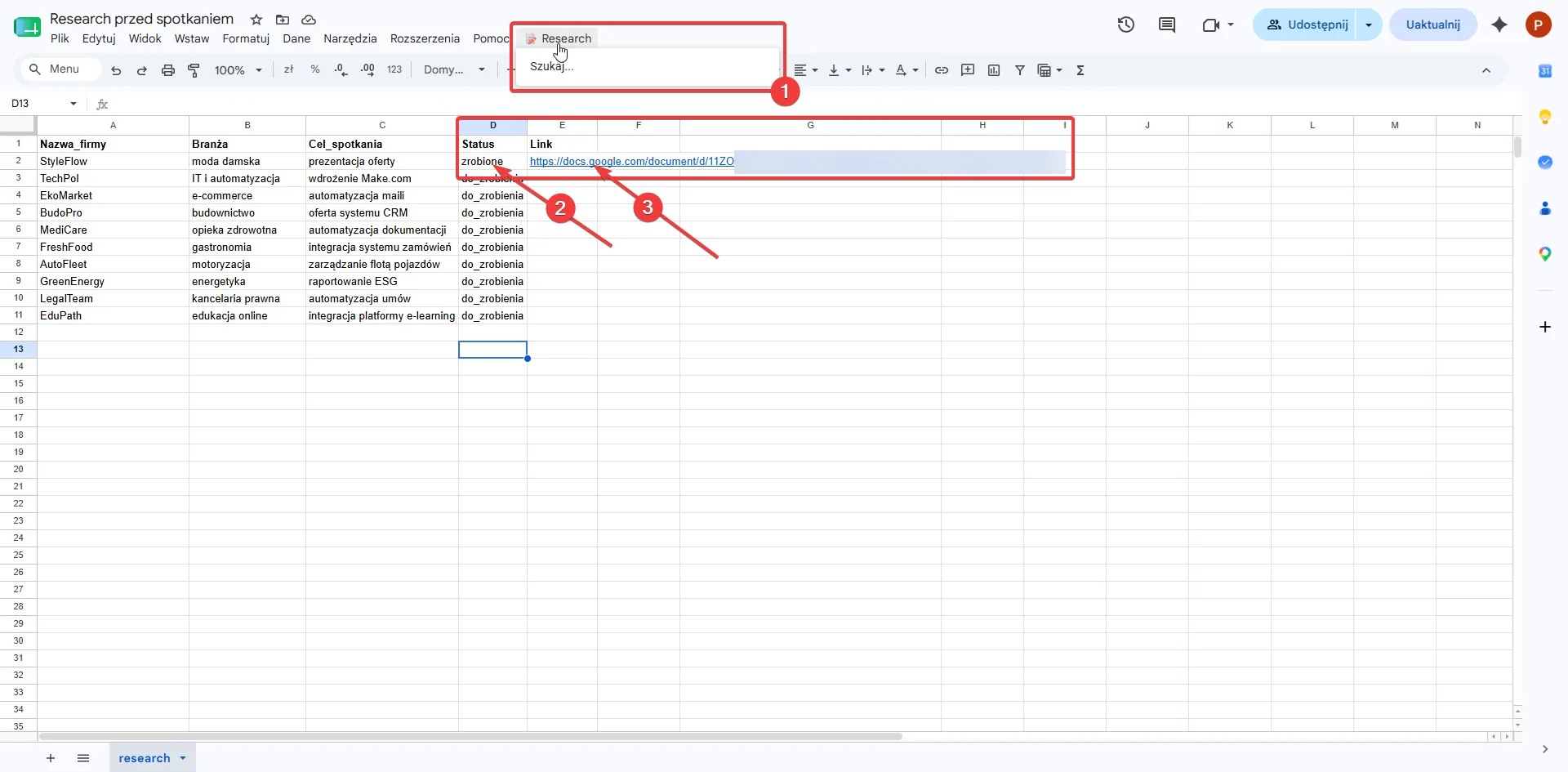The height and width of the screenshot is (772, 1568).
Task: Click the Uaktualnij button
Action: coord(1432,25)
